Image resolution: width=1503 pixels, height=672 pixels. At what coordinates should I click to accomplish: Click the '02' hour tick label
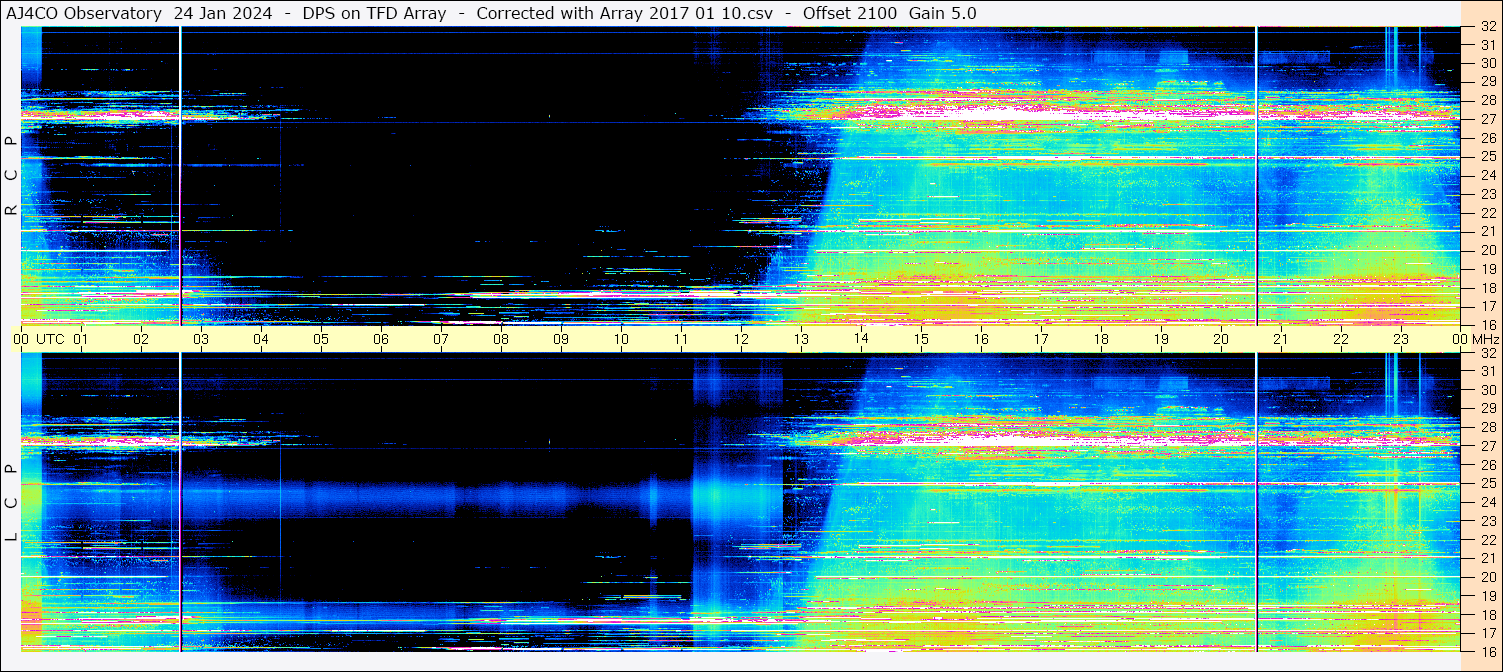(141, 339)
